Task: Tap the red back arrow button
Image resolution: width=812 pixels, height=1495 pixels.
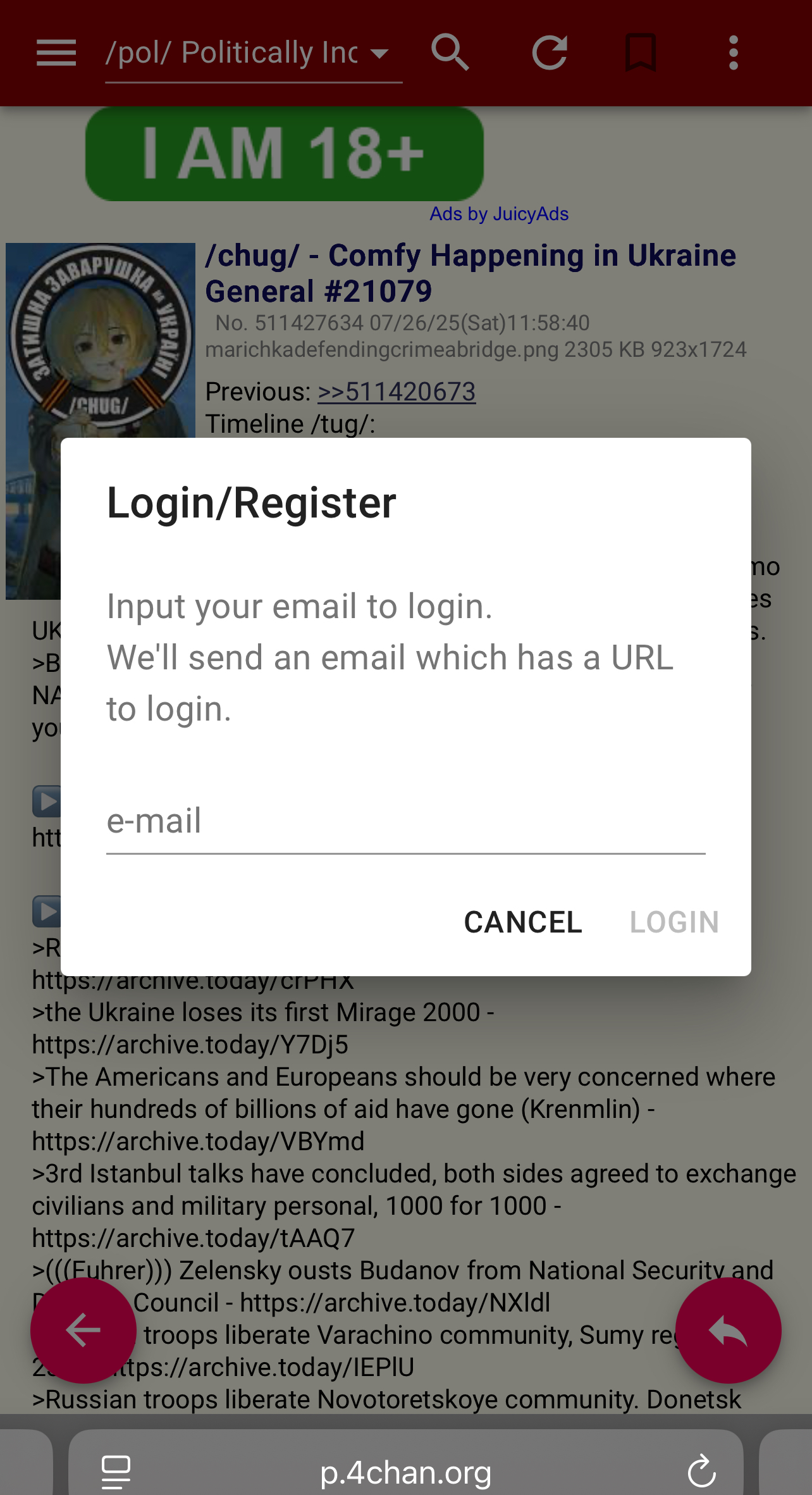Action: click(x=83, y=1330)
